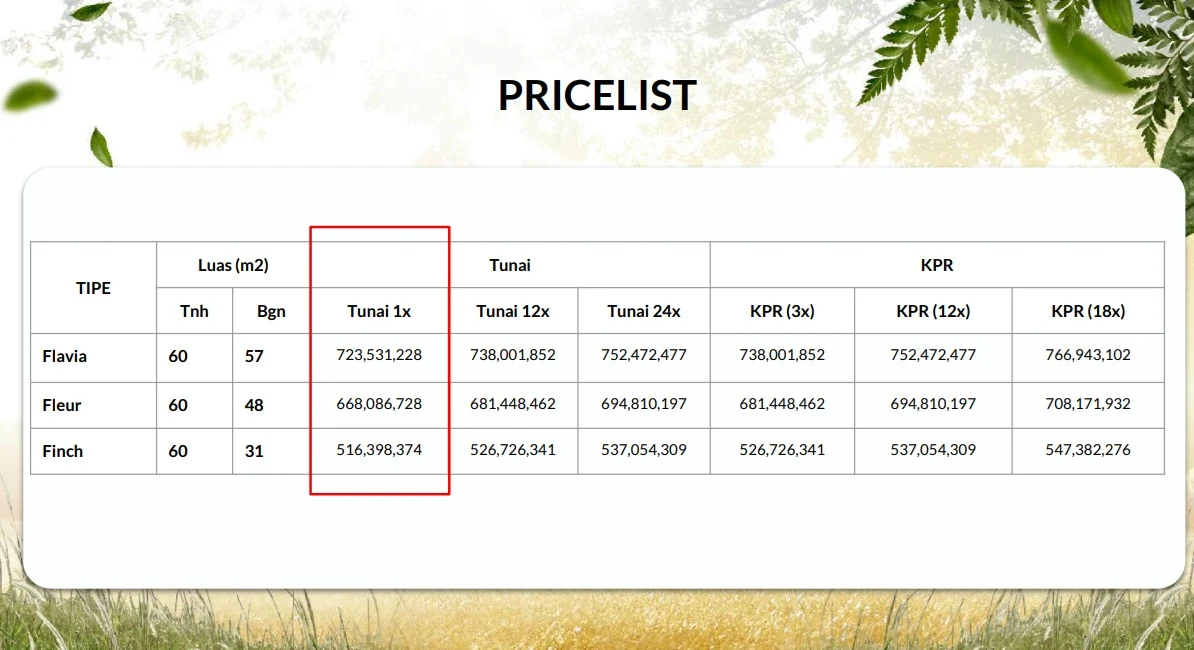Select Flavia KPR (18x) price 766,943,102
Screen dimensions: 1194x650
(x=1088, y=355)
